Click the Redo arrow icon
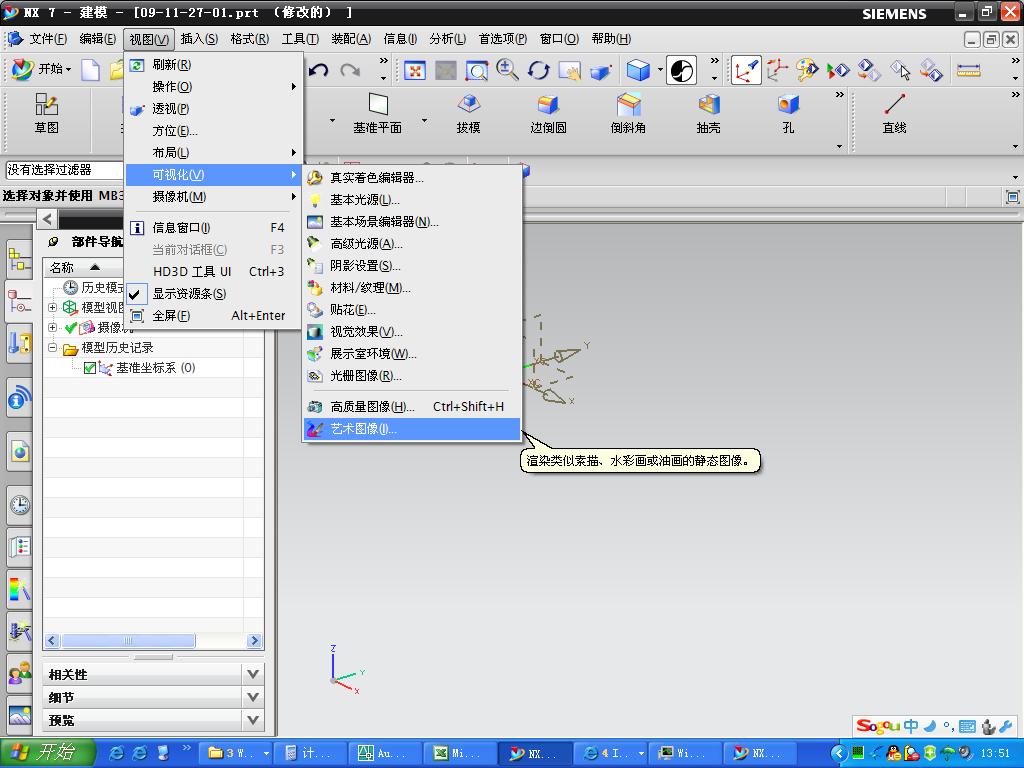Screen dimensions: 1024x768 (350, 70)
